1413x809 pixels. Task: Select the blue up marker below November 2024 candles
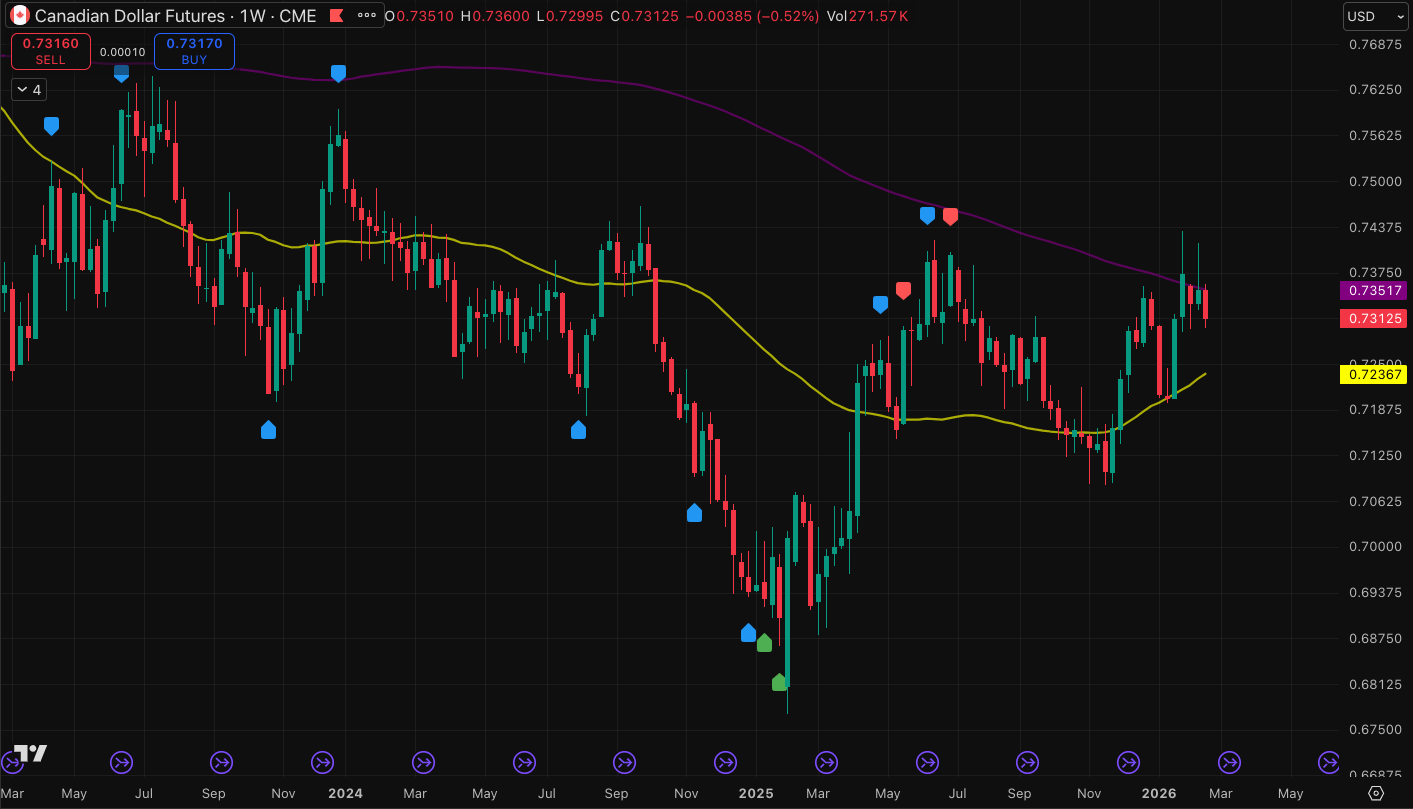tap(694, 513)
